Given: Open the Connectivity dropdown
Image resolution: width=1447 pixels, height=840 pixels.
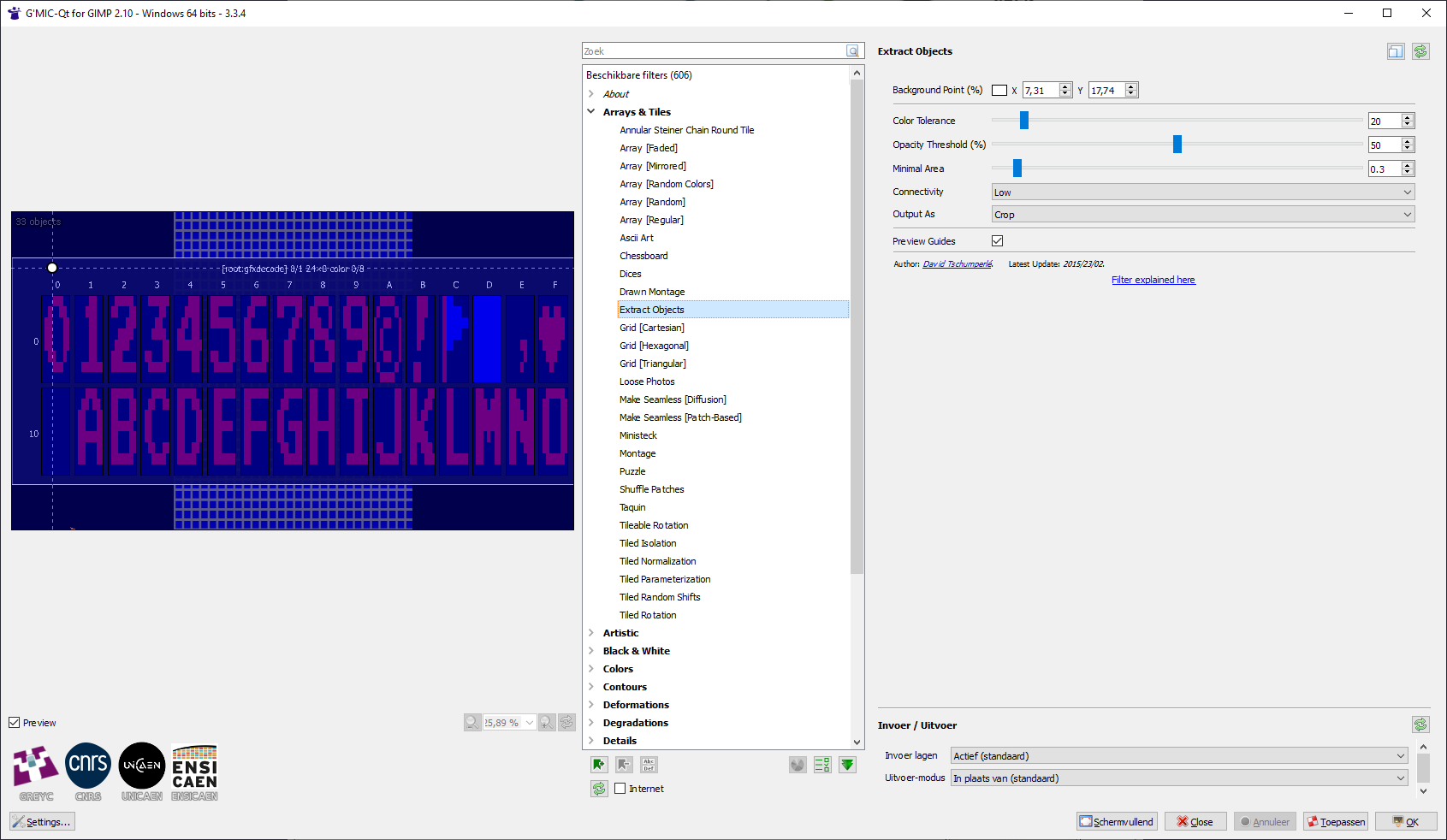Looking at the screenshot, I should point(1202,192).
